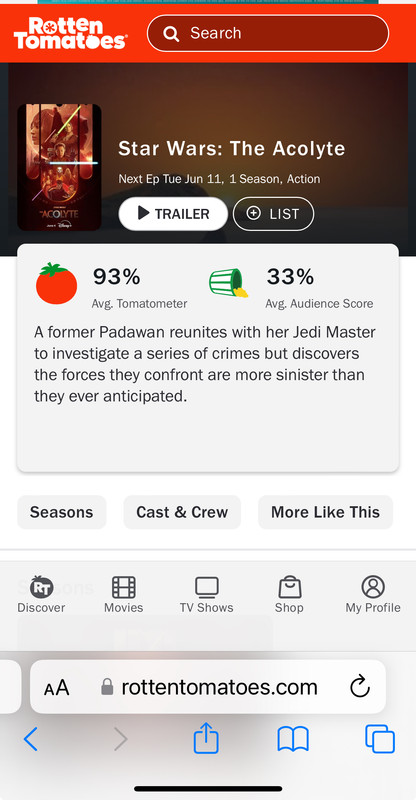Click the Search input field
416x800 pixels.
coord(268,33)
